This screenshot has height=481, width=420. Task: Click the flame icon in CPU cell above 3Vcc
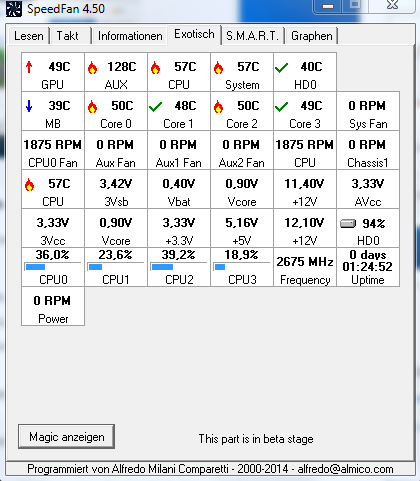pos(29,185)
